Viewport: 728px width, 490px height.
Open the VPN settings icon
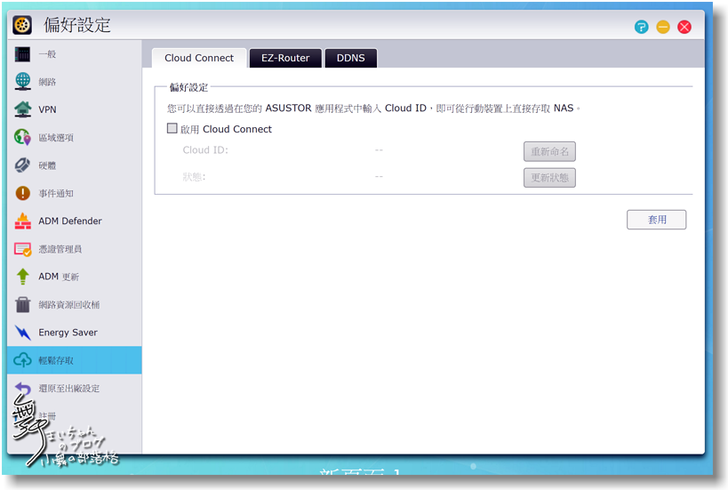[x=22, y=109]
